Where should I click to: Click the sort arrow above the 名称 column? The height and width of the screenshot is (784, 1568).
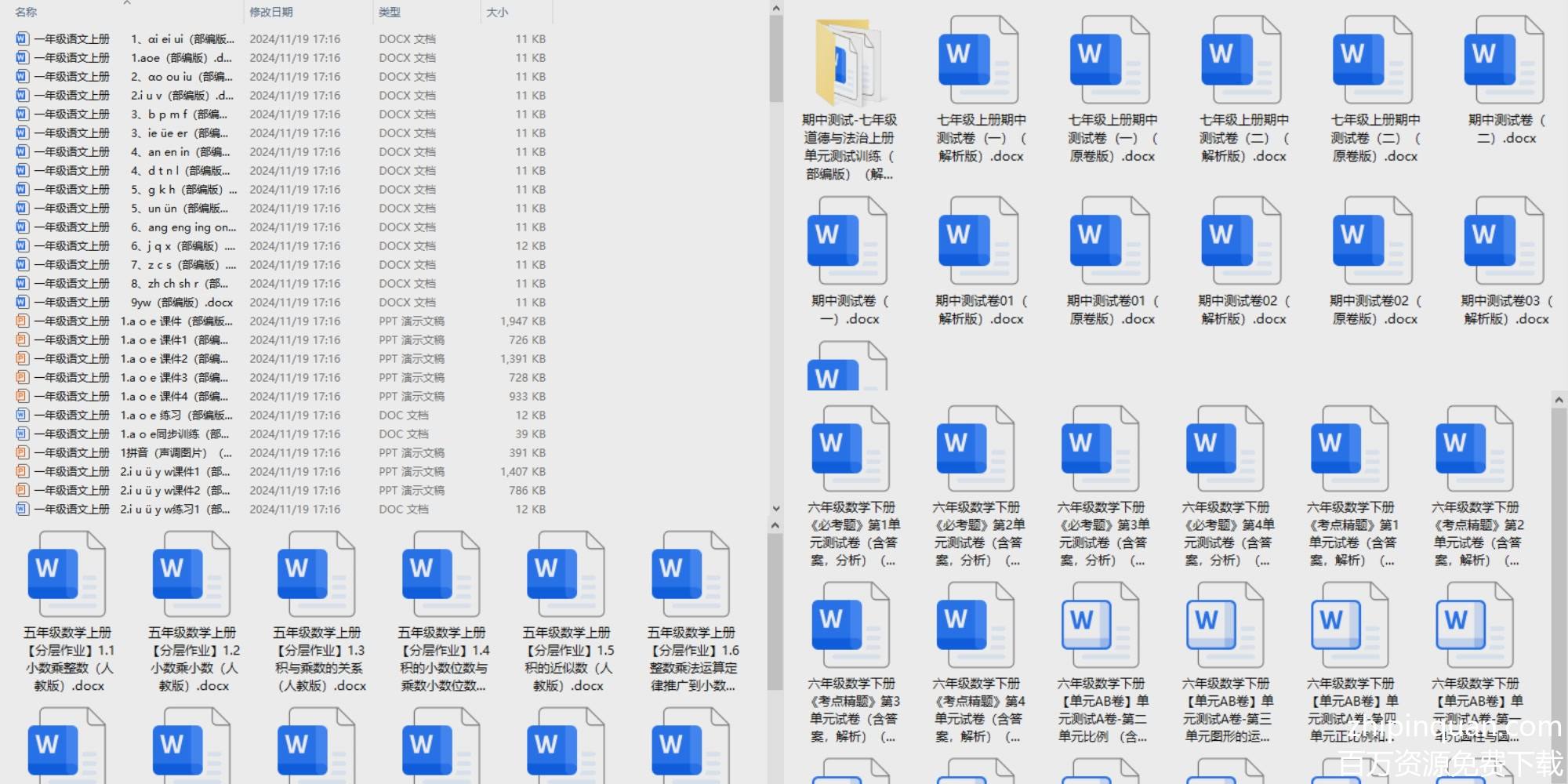(127, 3)
